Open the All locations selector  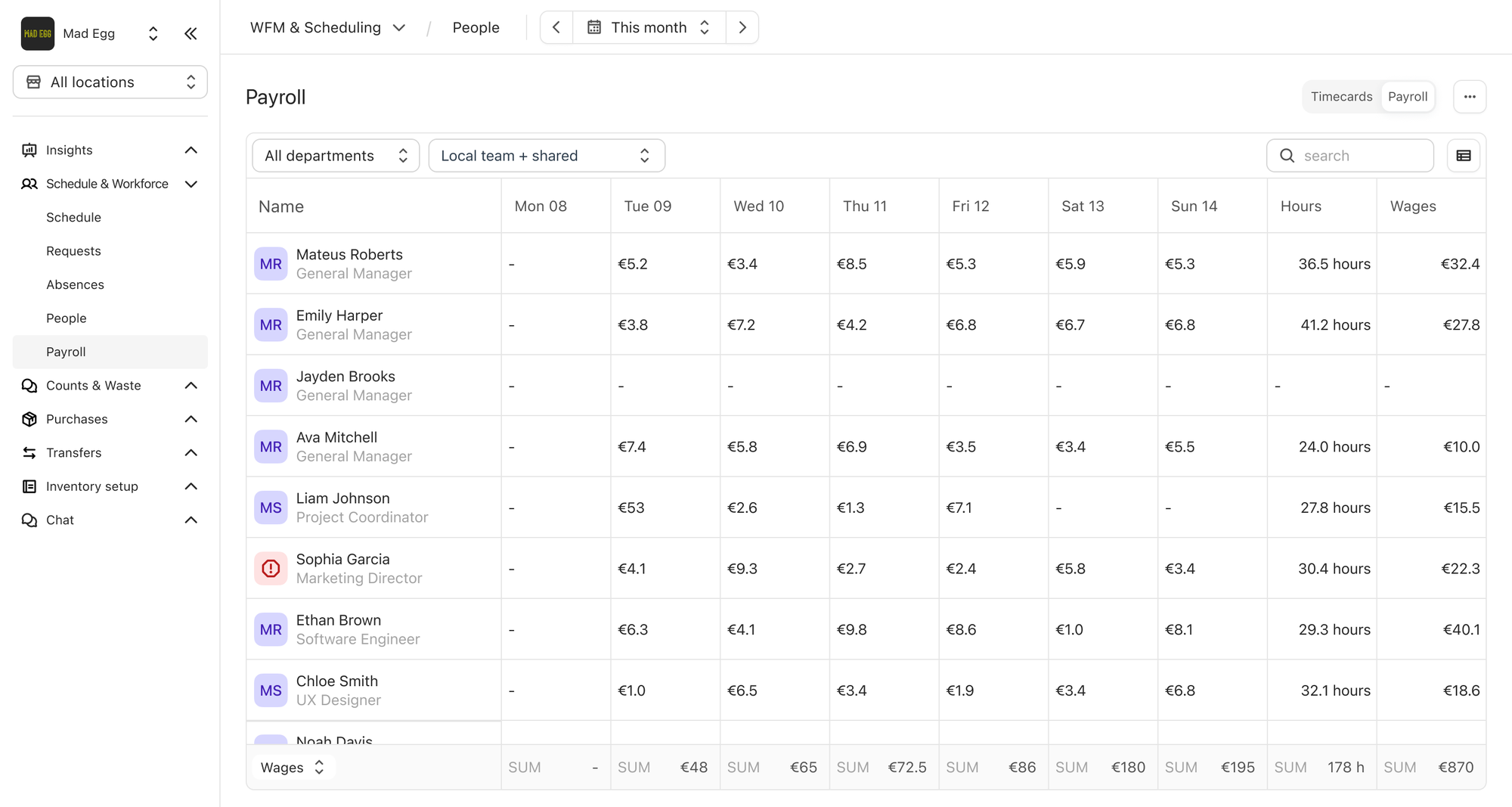tap(110, 82)
